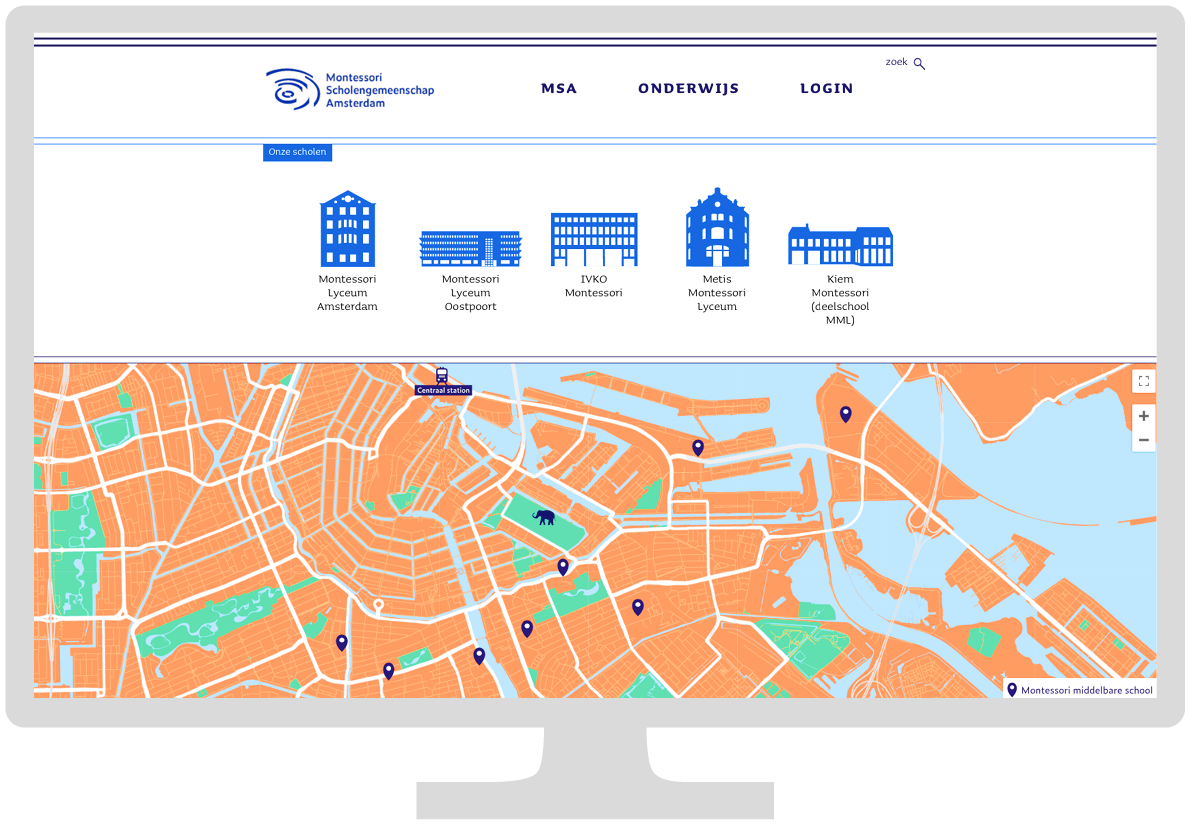Select the Onze scholen tab label
Image resolution: width=1191 pixels, height=828 pixels.
(x=297, y=152)
